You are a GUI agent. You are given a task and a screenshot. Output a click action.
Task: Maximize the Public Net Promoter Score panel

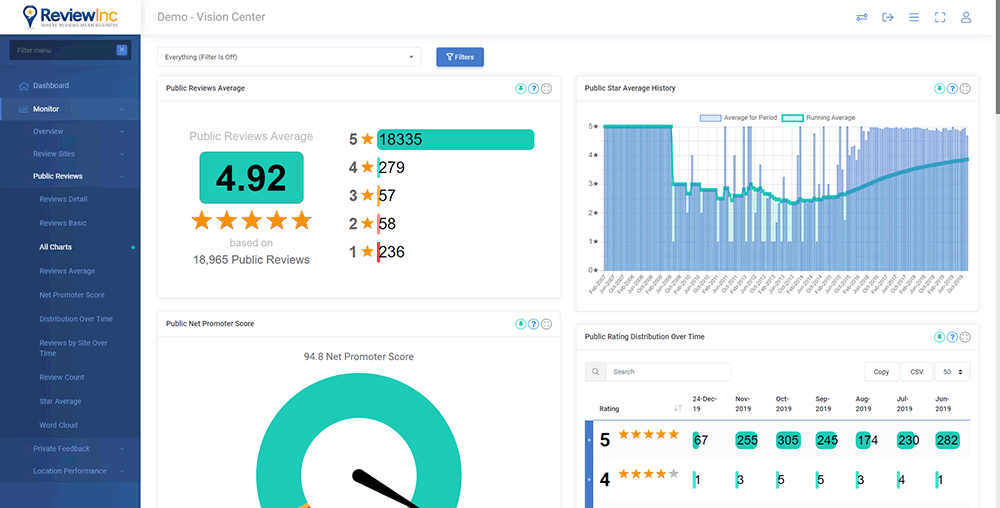click(547, 324)
